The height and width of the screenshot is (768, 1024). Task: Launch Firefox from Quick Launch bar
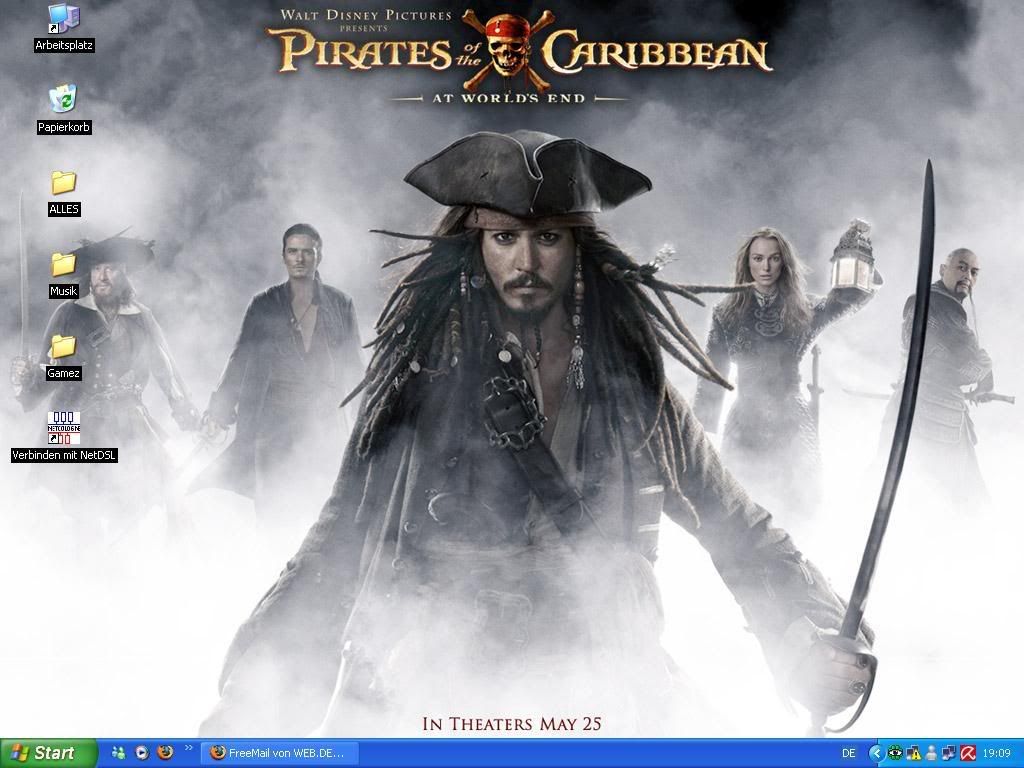(x=165, y=752)
